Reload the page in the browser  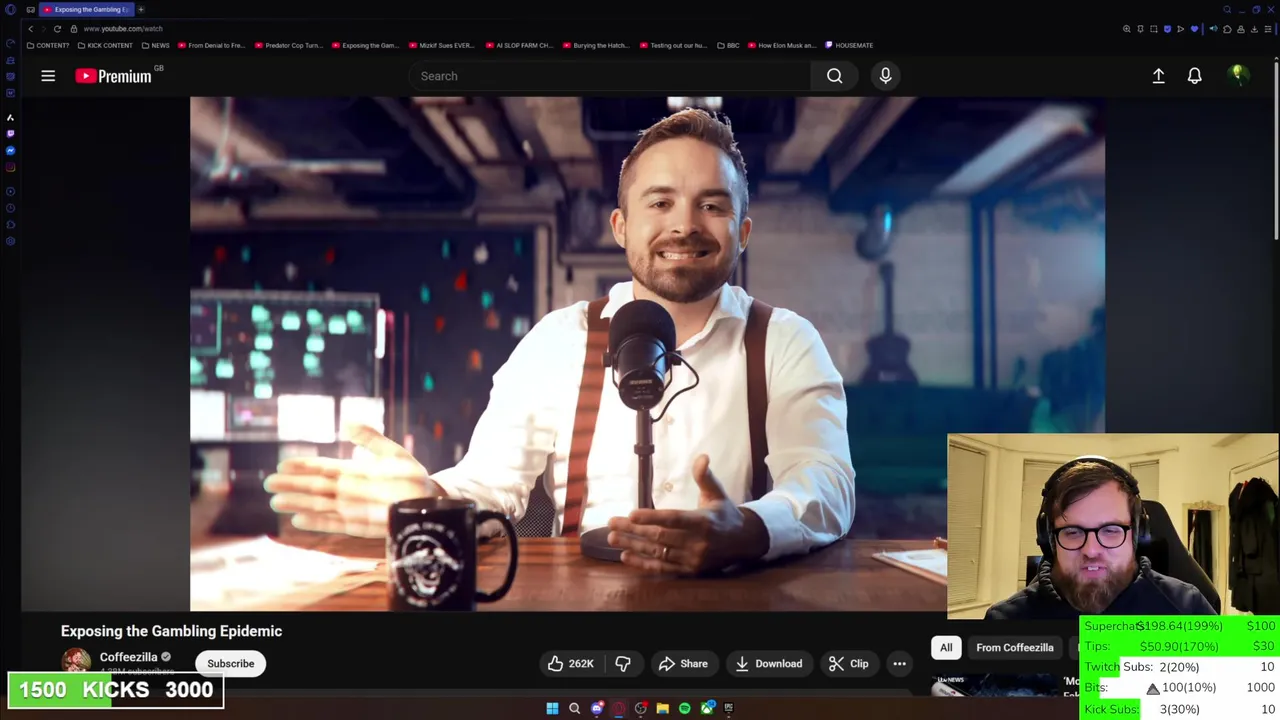click(57, 29)
